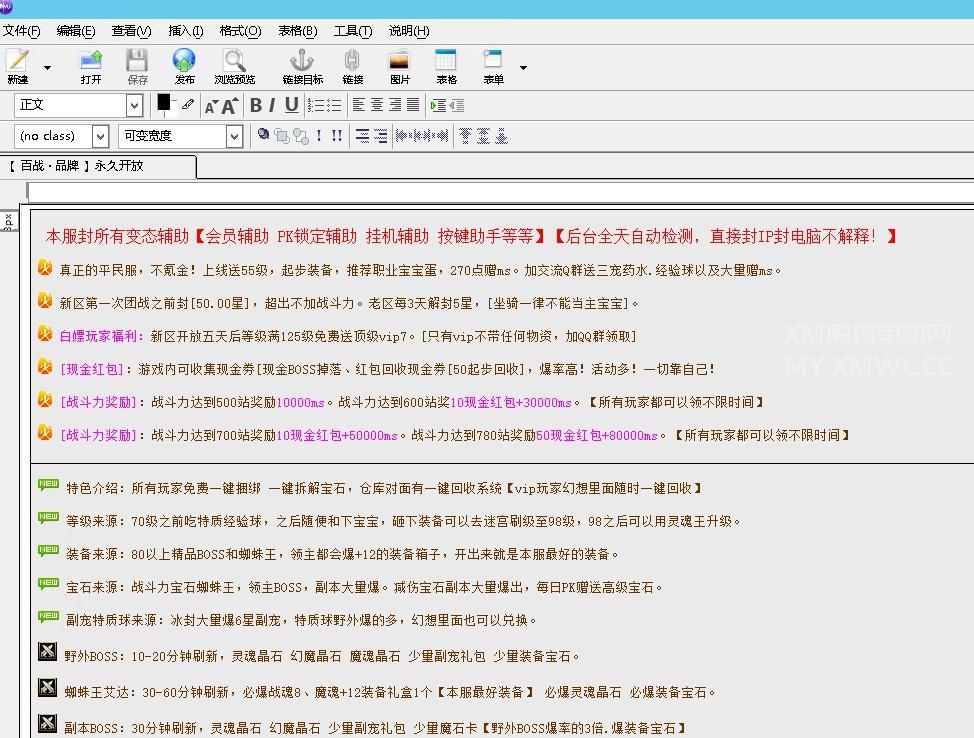The height and width of the screenshot is (738, 974).
Task: Open a file with the 打开 button
Action: pyautogui.click(x=91, y=66)
